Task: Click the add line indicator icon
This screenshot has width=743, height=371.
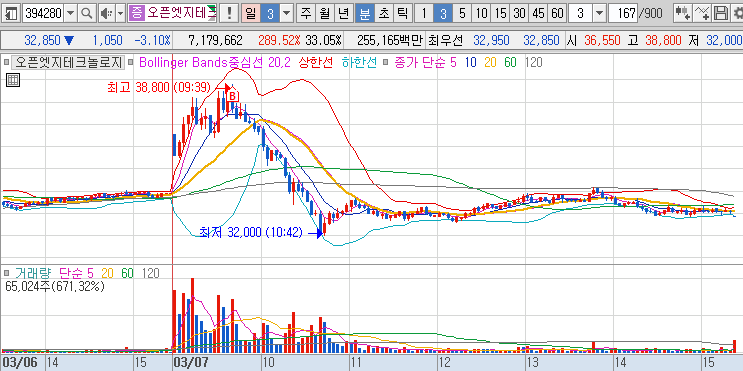Action: [x=702, y=13]
